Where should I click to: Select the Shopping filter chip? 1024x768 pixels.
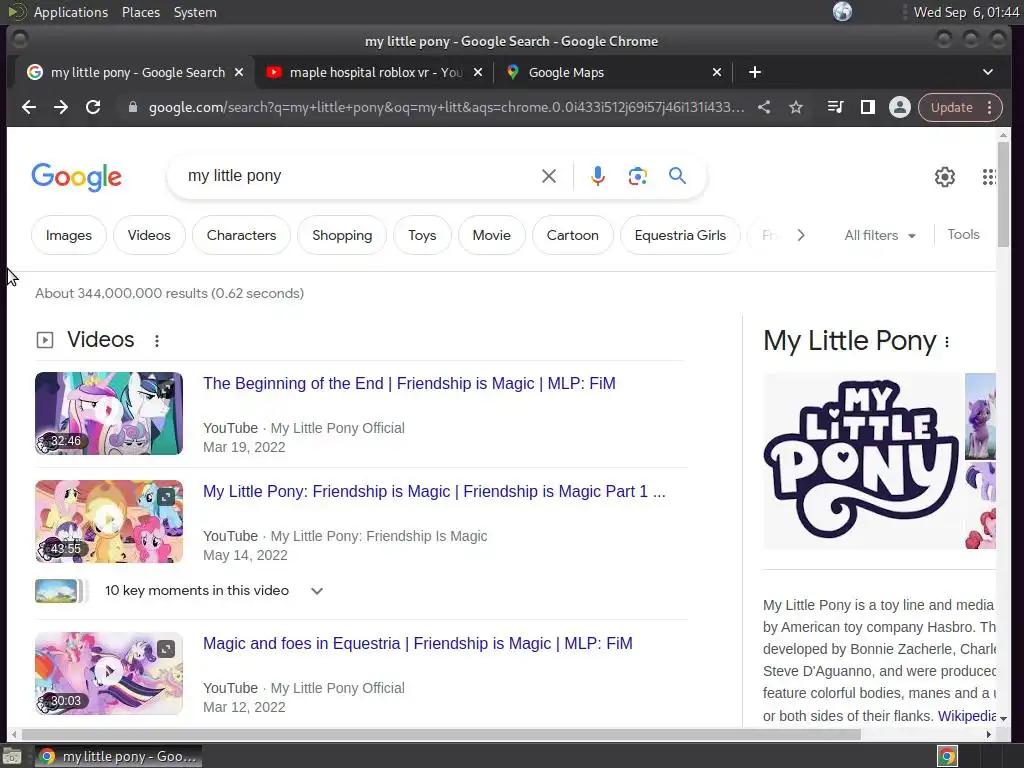point(342,235)
